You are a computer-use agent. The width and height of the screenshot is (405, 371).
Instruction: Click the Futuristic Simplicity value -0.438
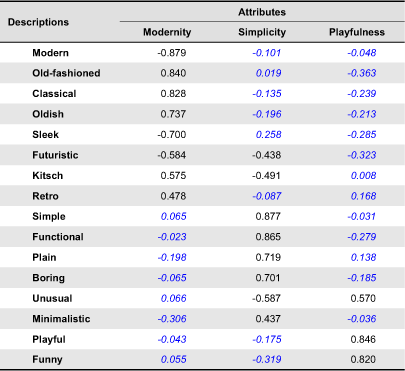tap(267, 155)
